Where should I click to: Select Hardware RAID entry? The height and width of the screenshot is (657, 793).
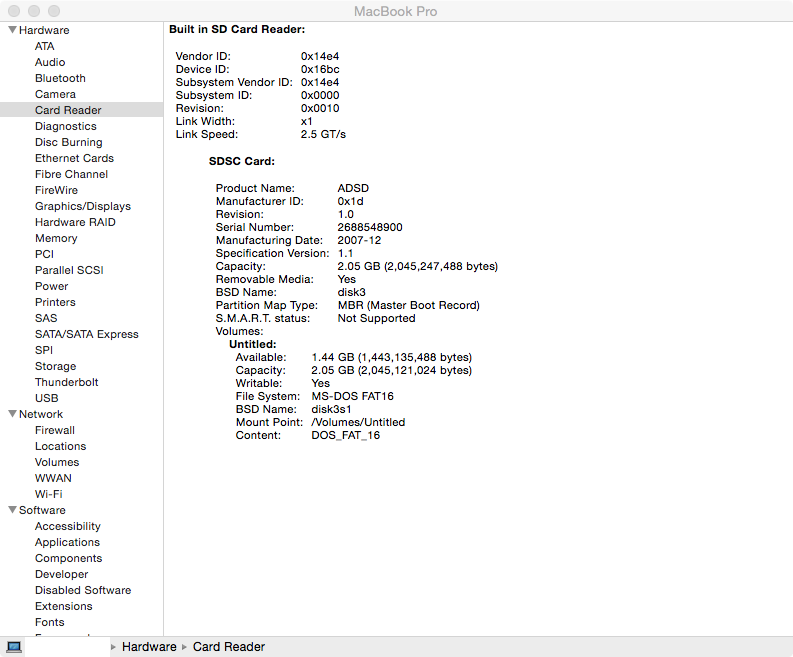coord(75,223)
